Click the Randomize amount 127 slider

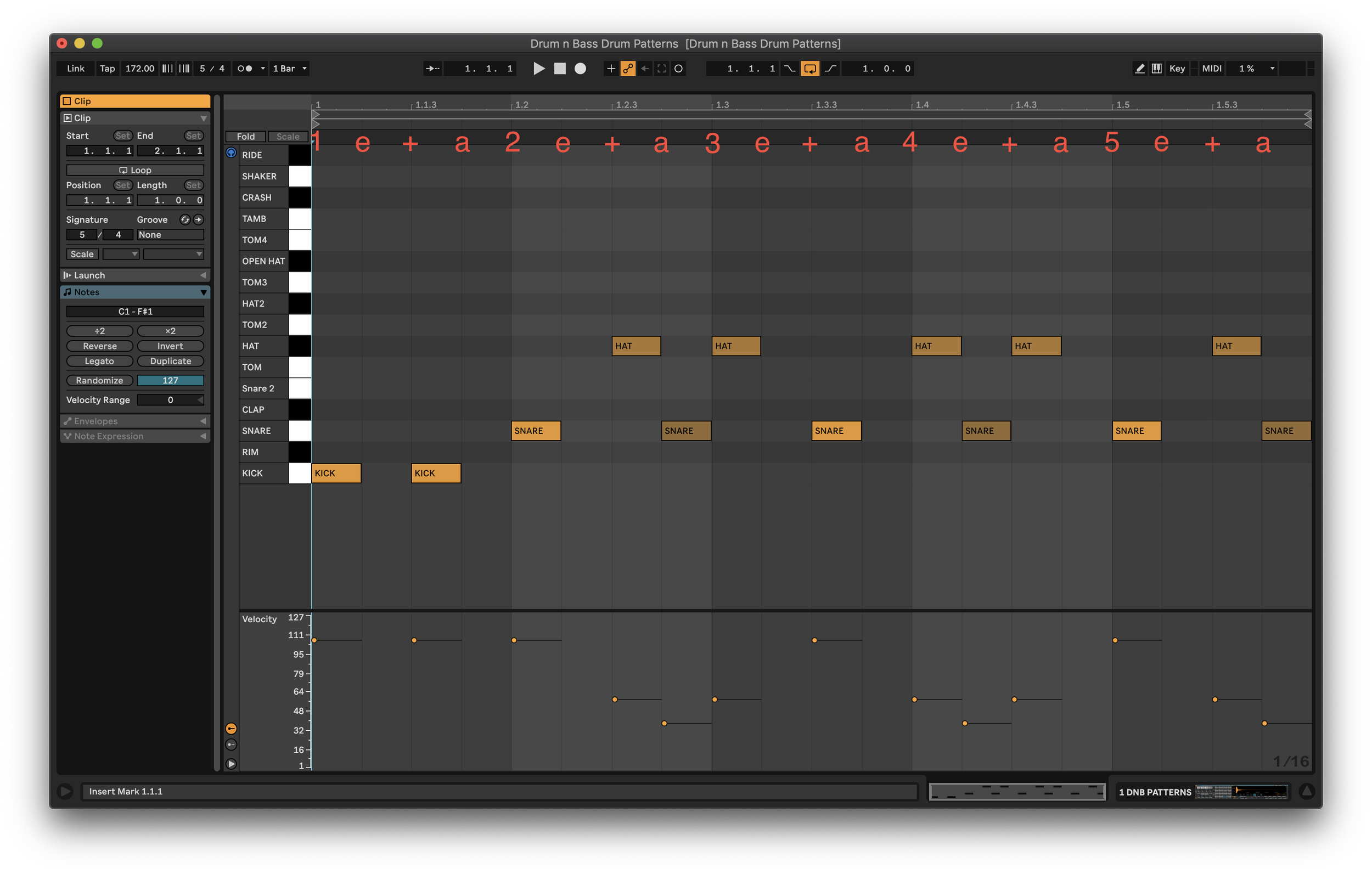(170, 381)
